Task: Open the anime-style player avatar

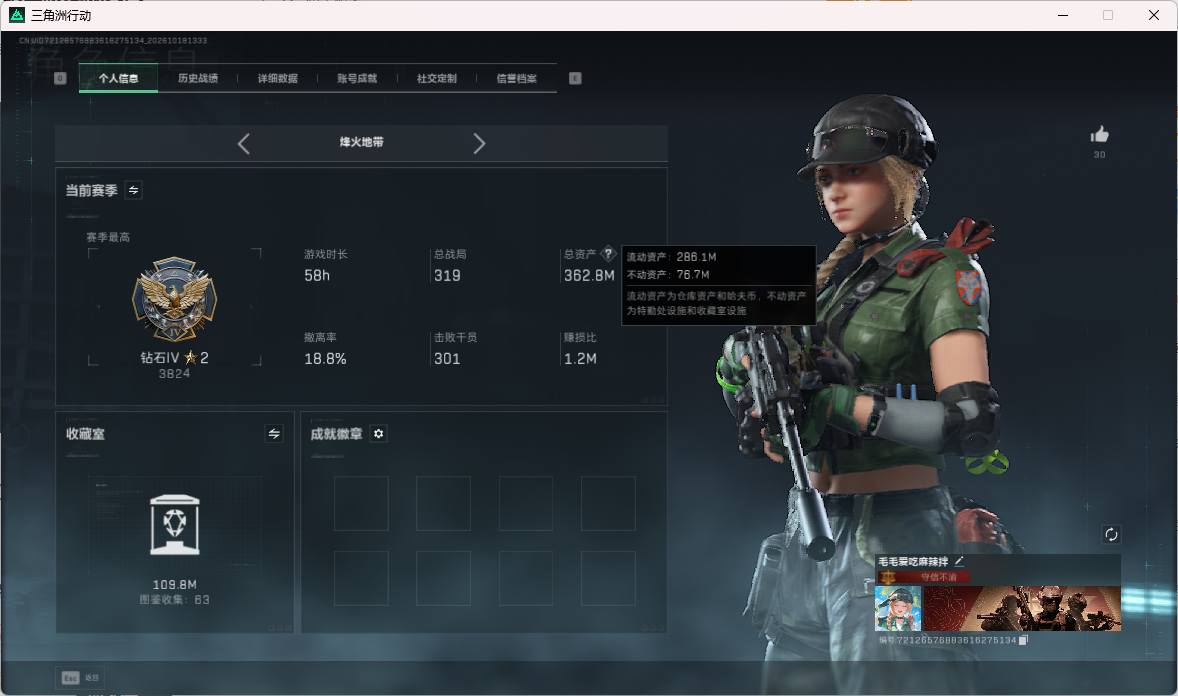Action: pos(899,608)
